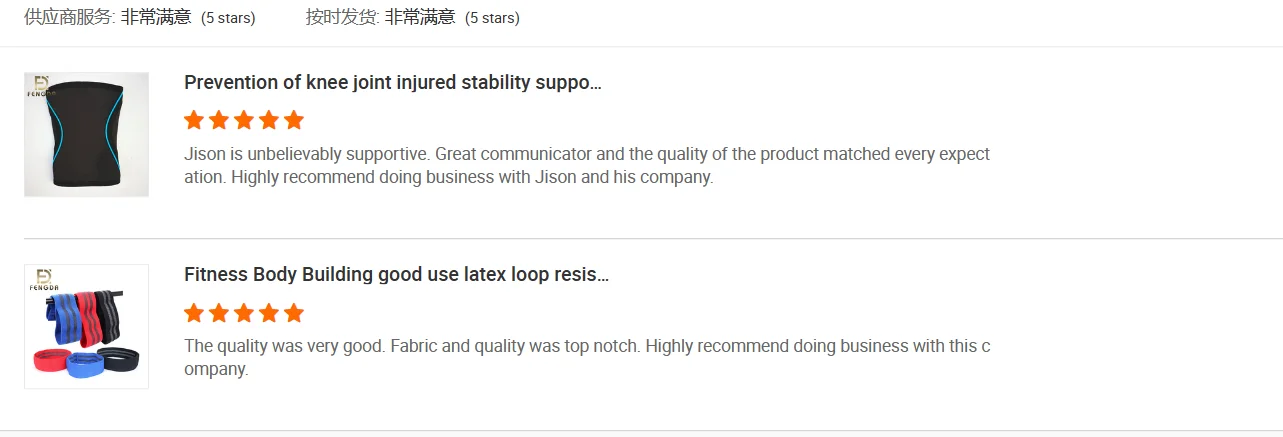The image size is (1283, 437).
Task: Click the fifth star of the knee support review
Action: click(294, 121)
